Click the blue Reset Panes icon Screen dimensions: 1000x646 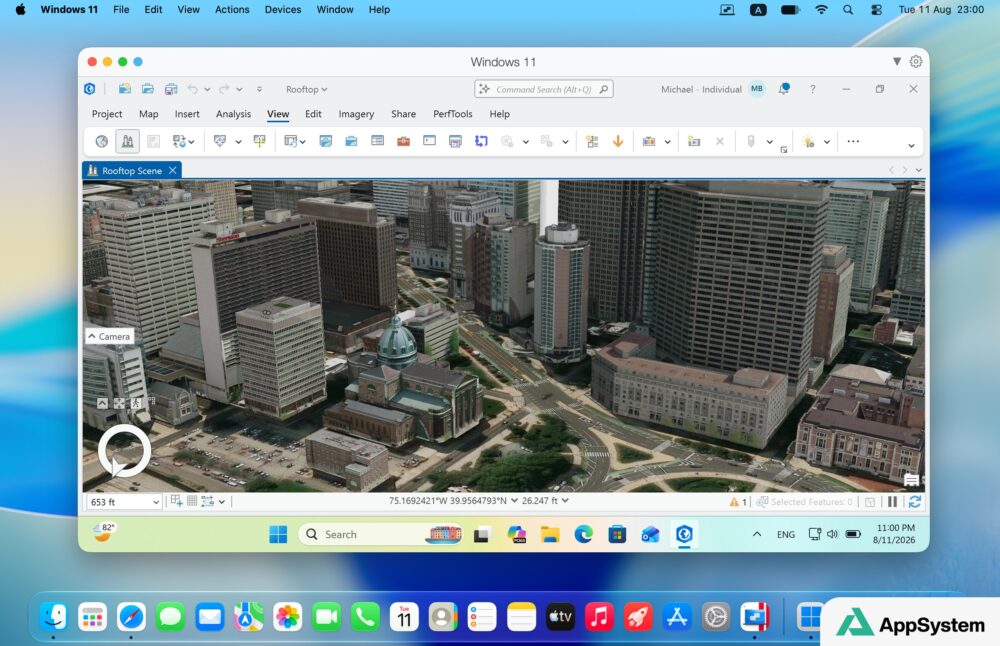pos(482,142)
